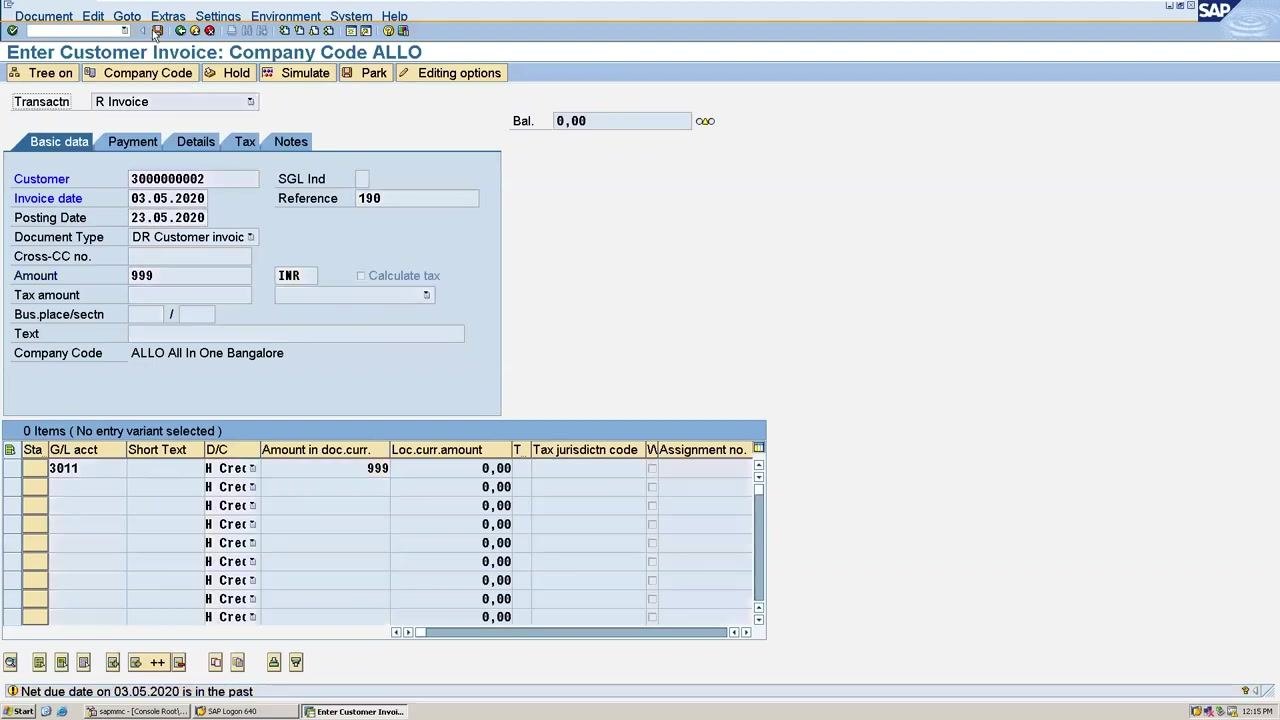Click the table's horizontal scrollbar
Viewport: 1280px width, 720px height.
click(571, 632)
